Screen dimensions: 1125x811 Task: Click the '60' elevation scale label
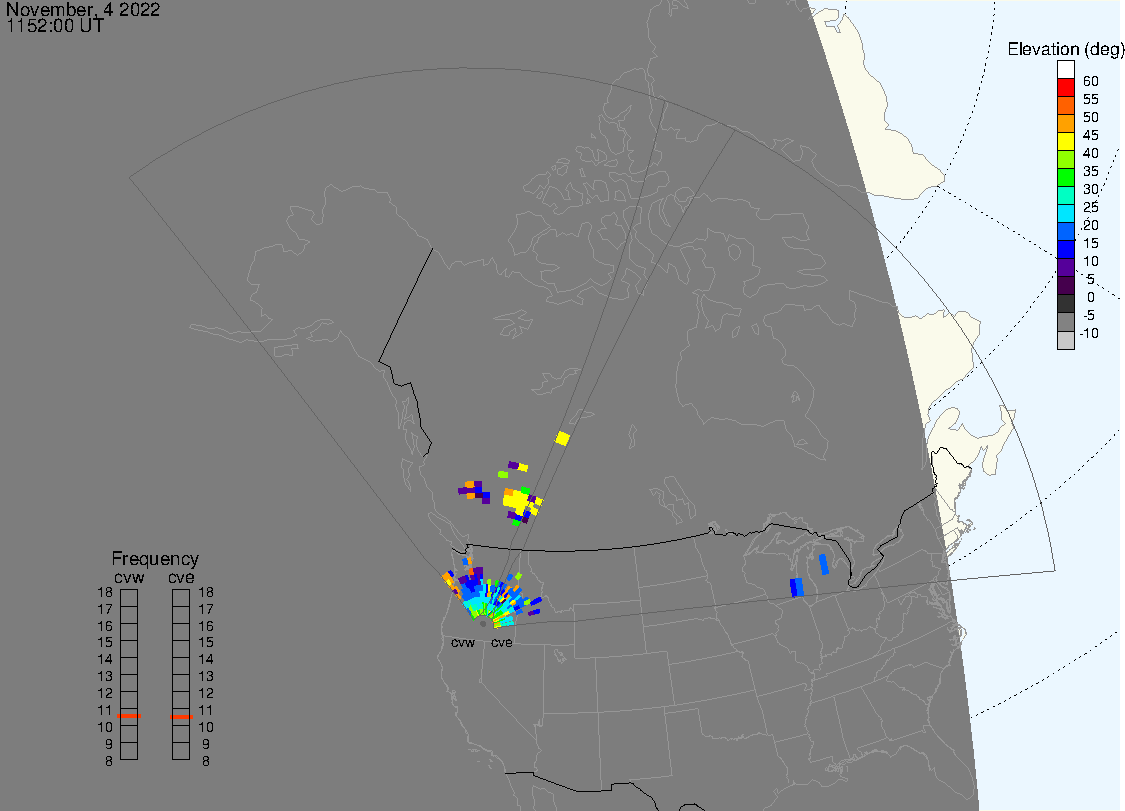click(x=1091, y=81)
